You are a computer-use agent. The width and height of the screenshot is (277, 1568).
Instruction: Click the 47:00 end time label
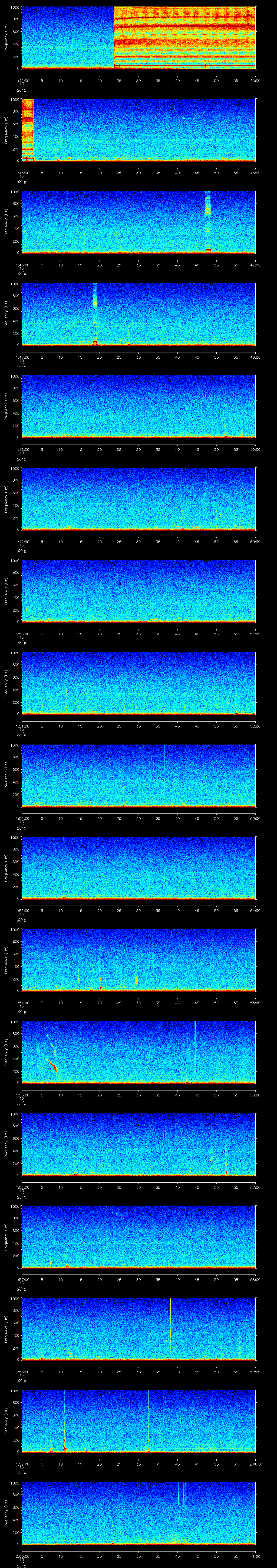[x=255, y=265]
